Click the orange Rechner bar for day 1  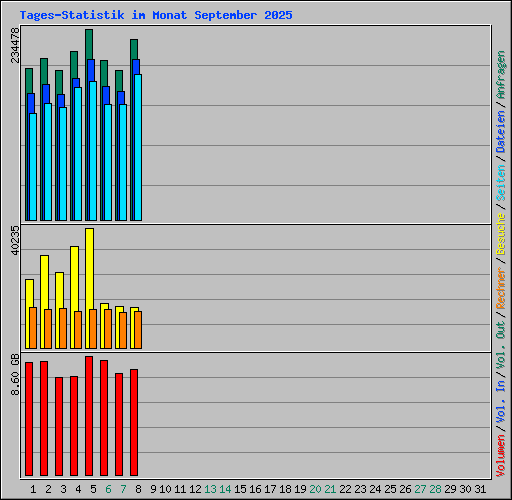pos(33,328)
